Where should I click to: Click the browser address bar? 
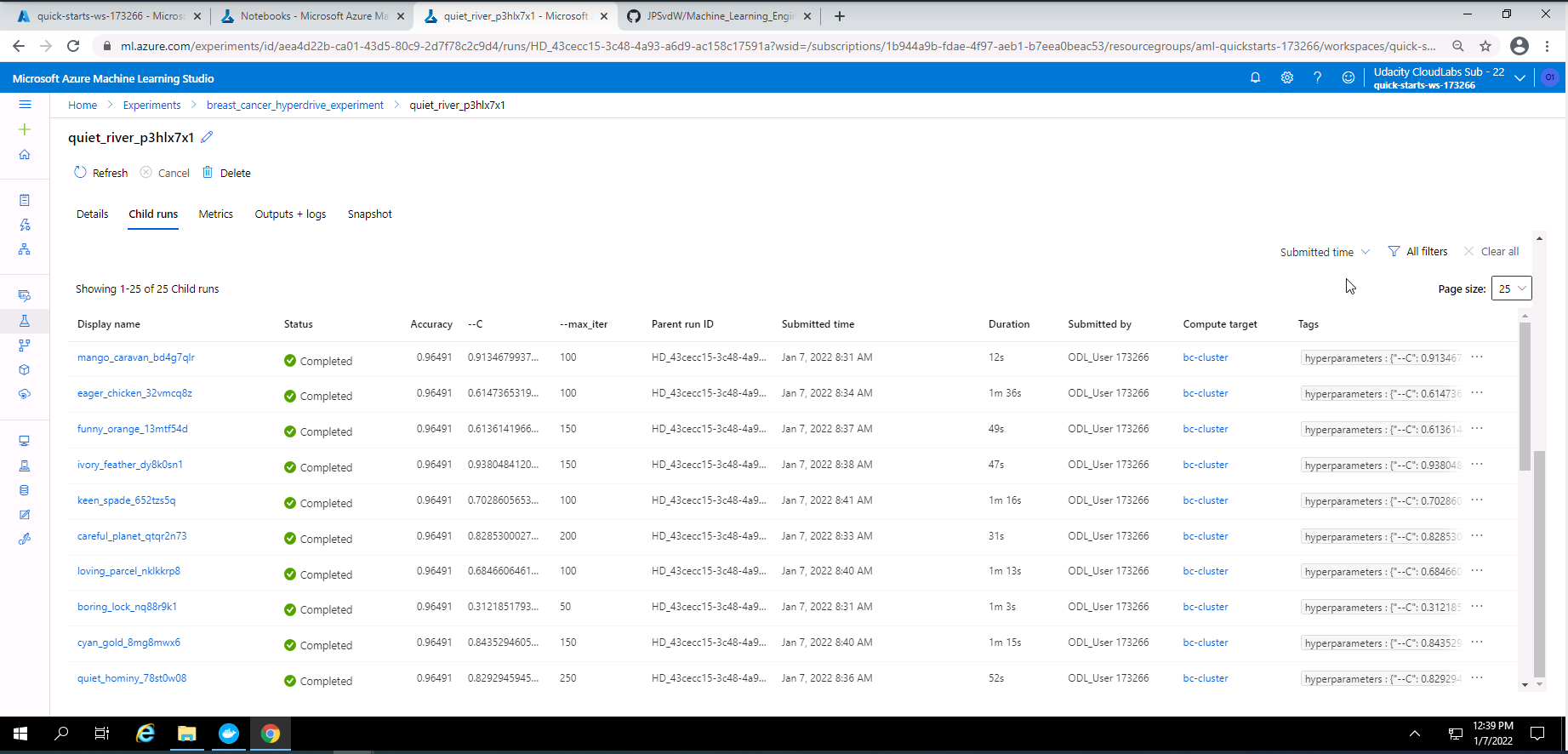(x=778, y=46)
